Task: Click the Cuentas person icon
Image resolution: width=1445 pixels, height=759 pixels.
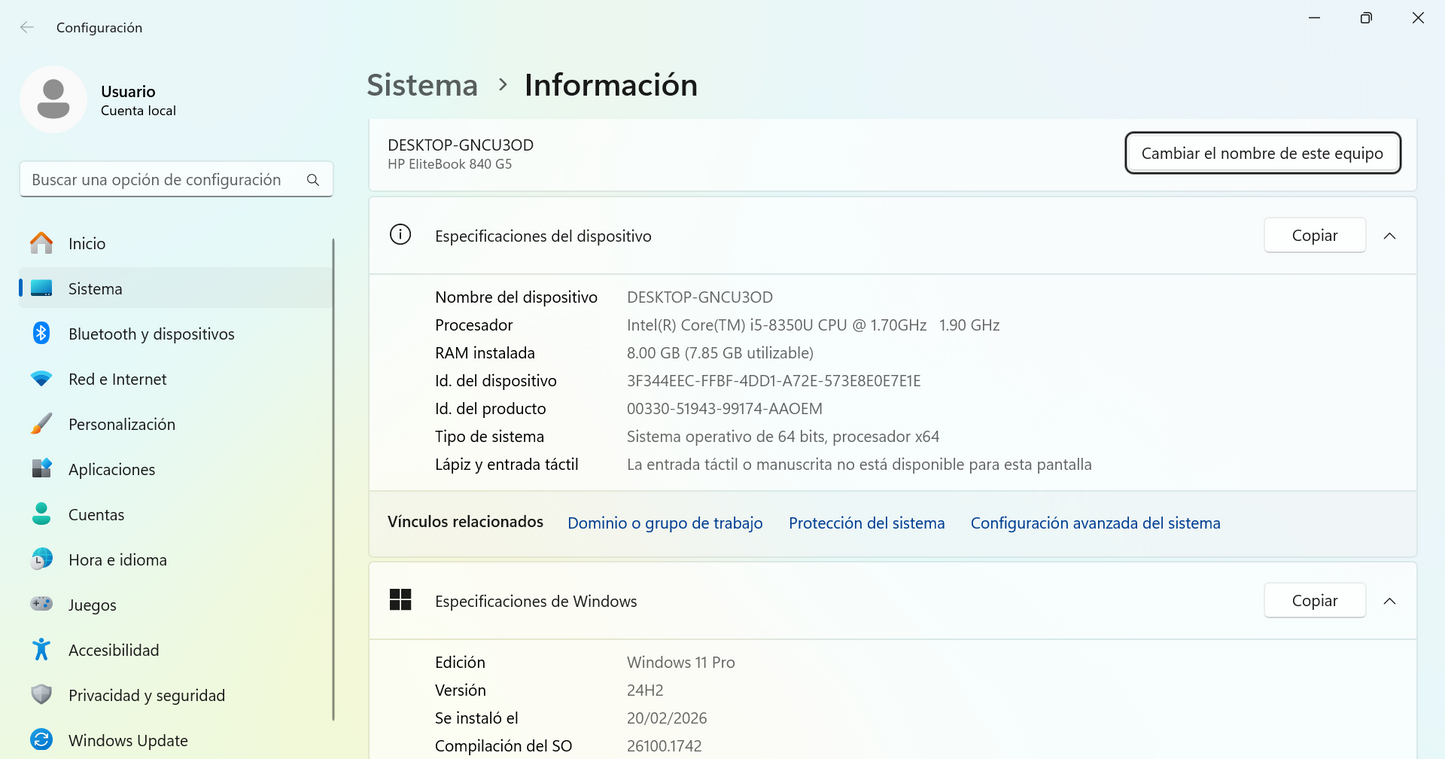Action: point(41,514)
